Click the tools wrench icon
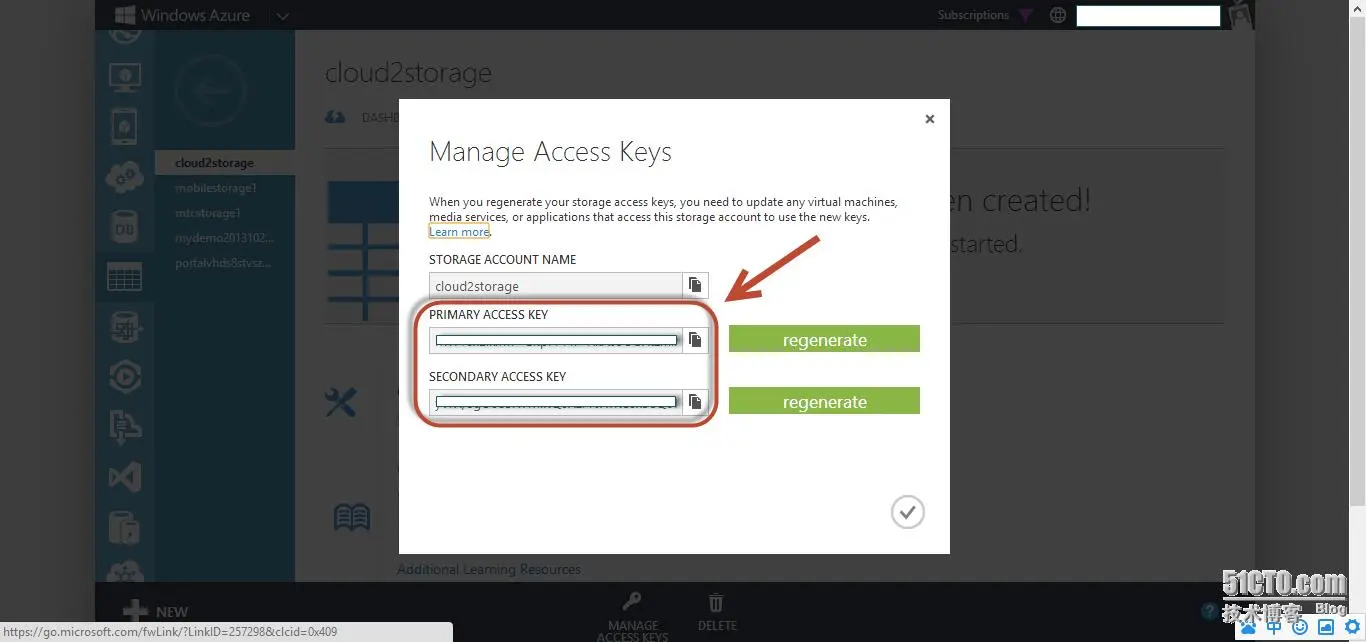This screenshot has width=1366, height=642. coord(341,402)
